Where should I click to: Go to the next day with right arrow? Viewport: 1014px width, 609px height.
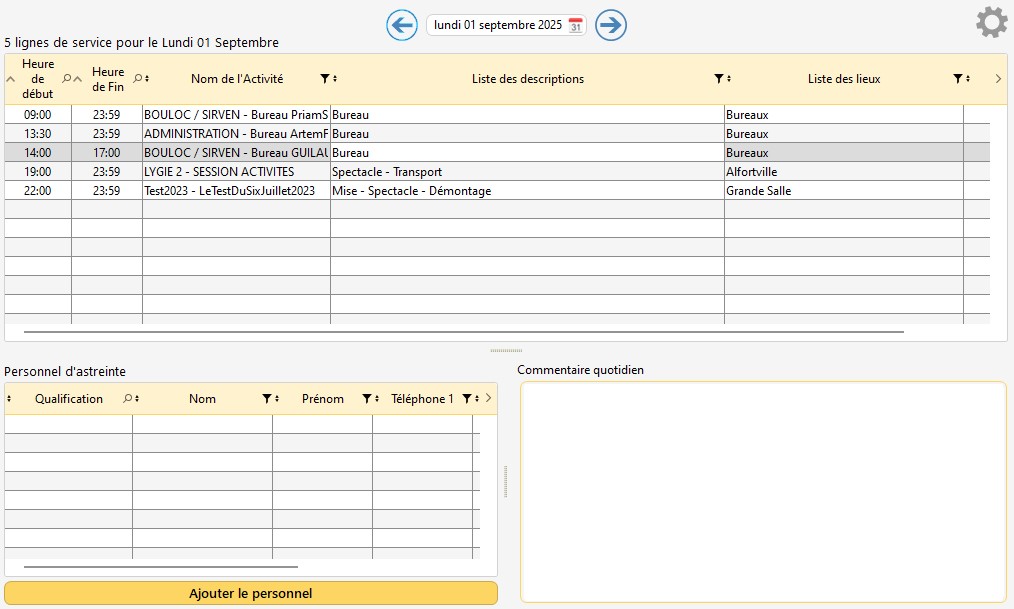coord(610,25)
